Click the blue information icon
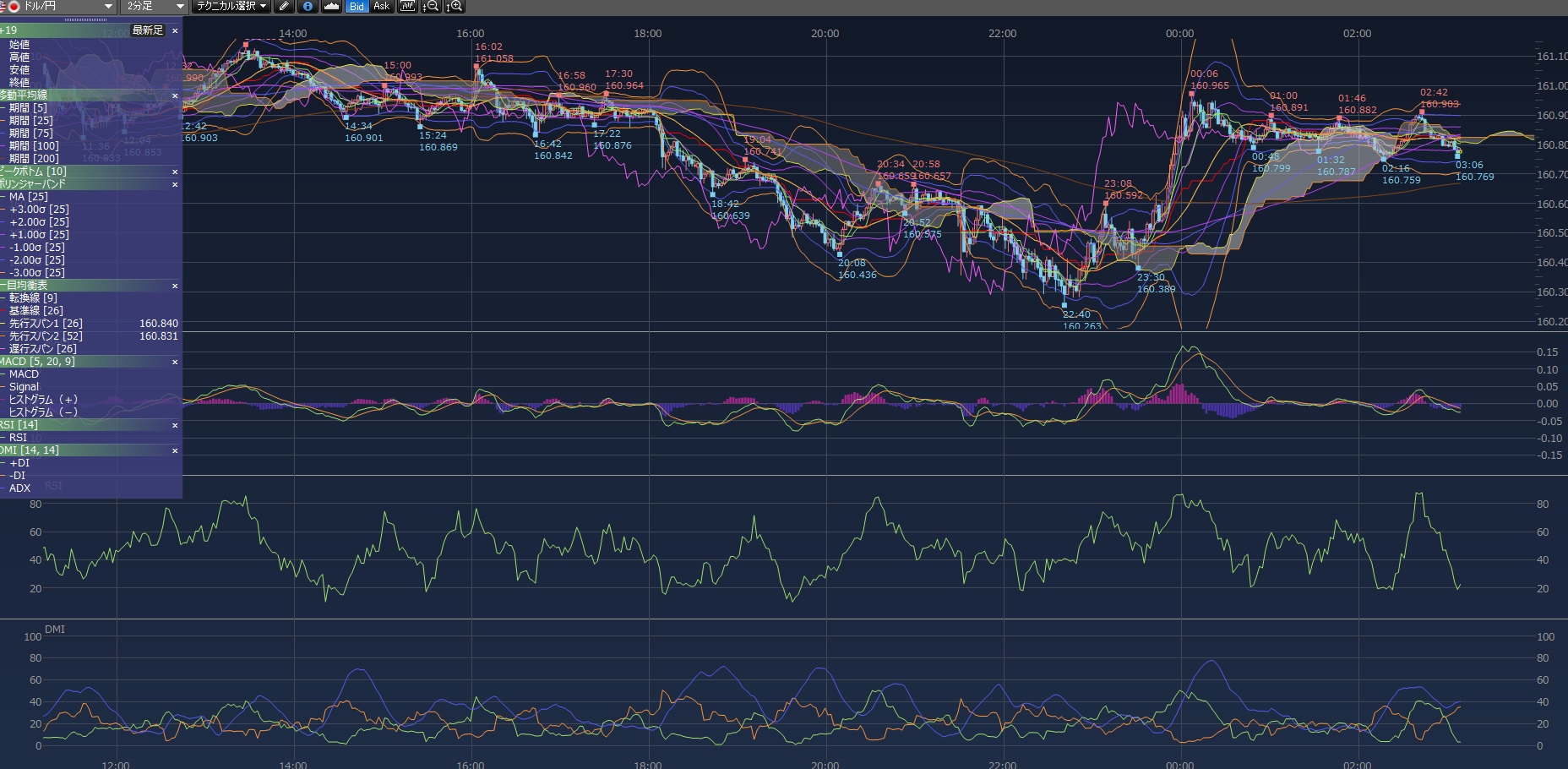The height and width of the screenshot is (769, 1568). pyautogui.click(x=308, y=7)
